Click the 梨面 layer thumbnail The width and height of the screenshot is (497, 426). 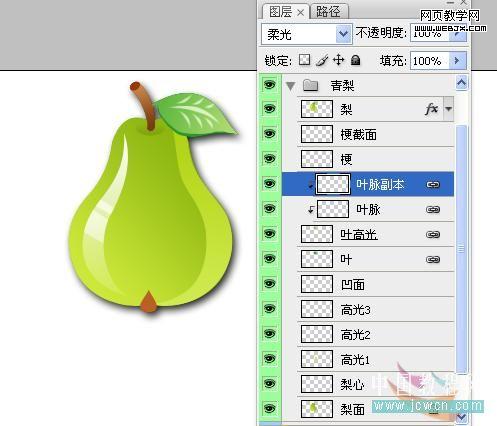click(x=317, y=409)
